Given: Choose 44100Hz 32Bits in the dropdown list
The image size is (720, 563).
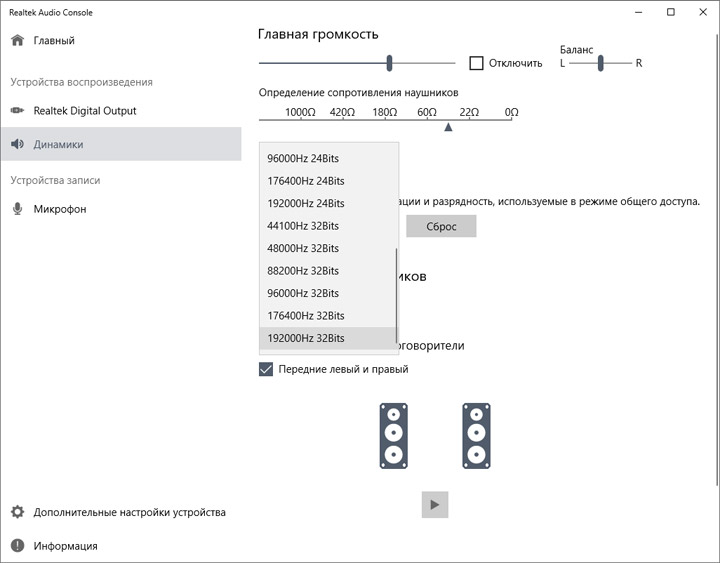Looking at the screenshot, I should tap(303, 226).
